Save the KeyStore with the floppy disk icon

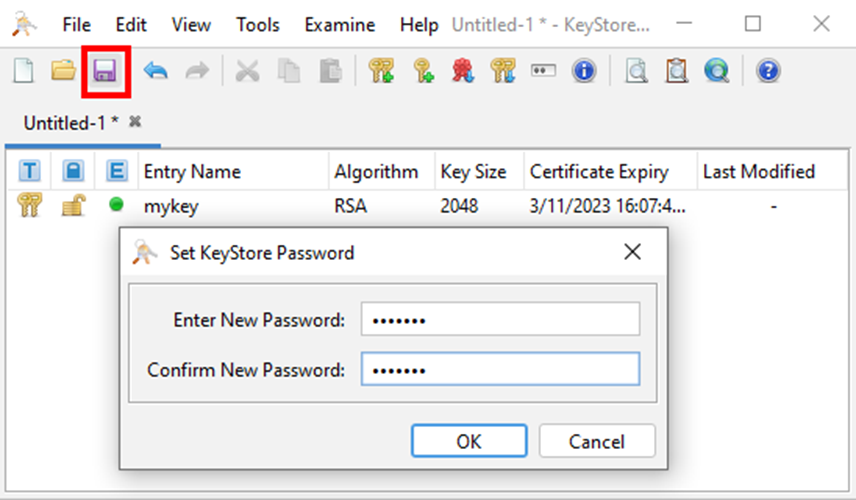pyautogui.click(x=105, y=71)
